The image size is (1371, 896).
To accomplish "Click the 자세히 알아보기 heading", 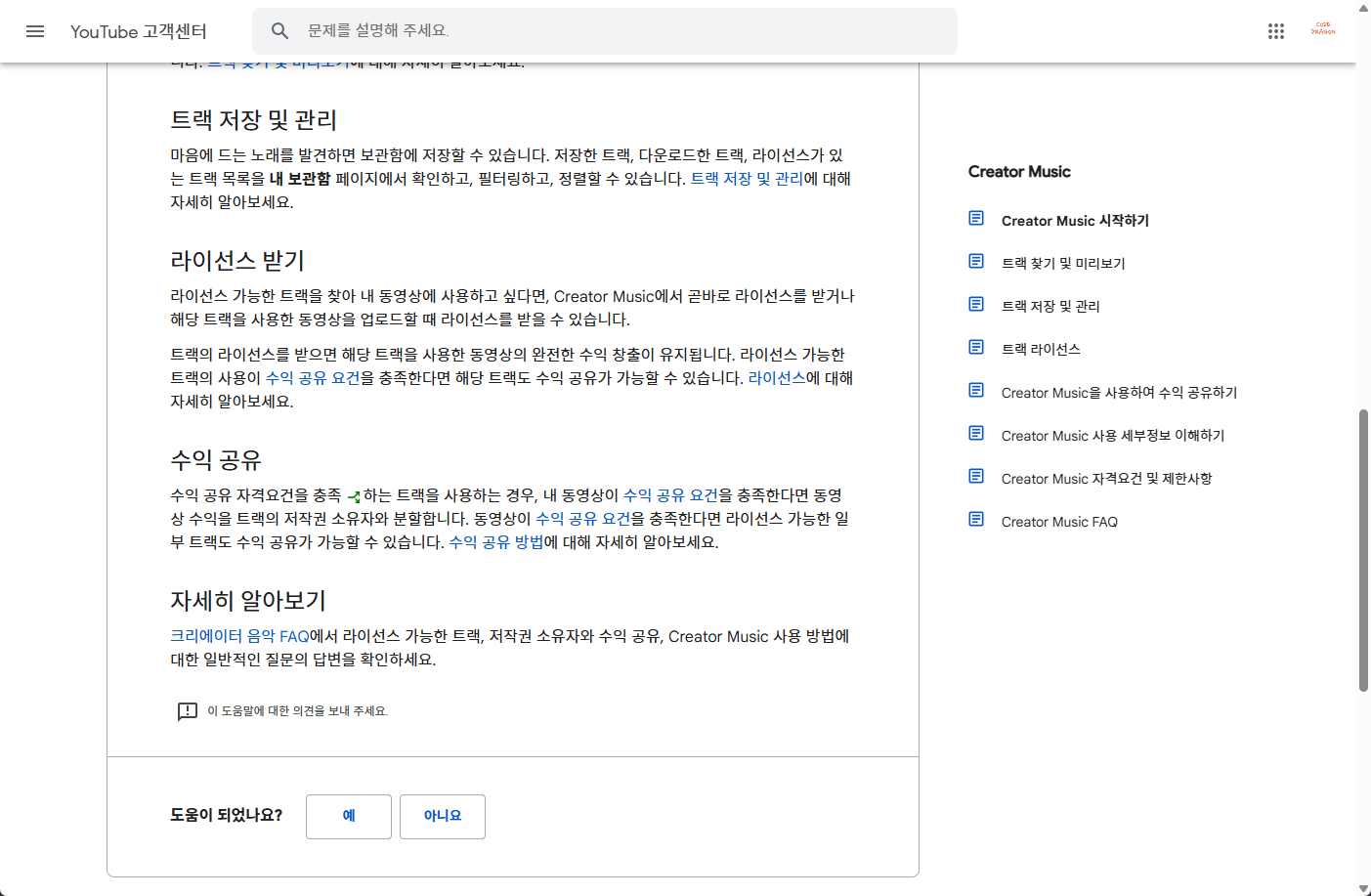I will (248, 601).
